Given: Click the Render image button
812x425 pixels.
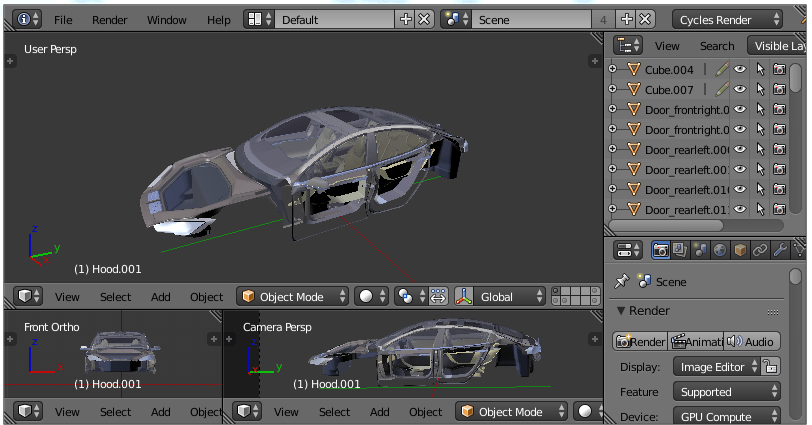Looking at the screenshot, I should point(641,342).
